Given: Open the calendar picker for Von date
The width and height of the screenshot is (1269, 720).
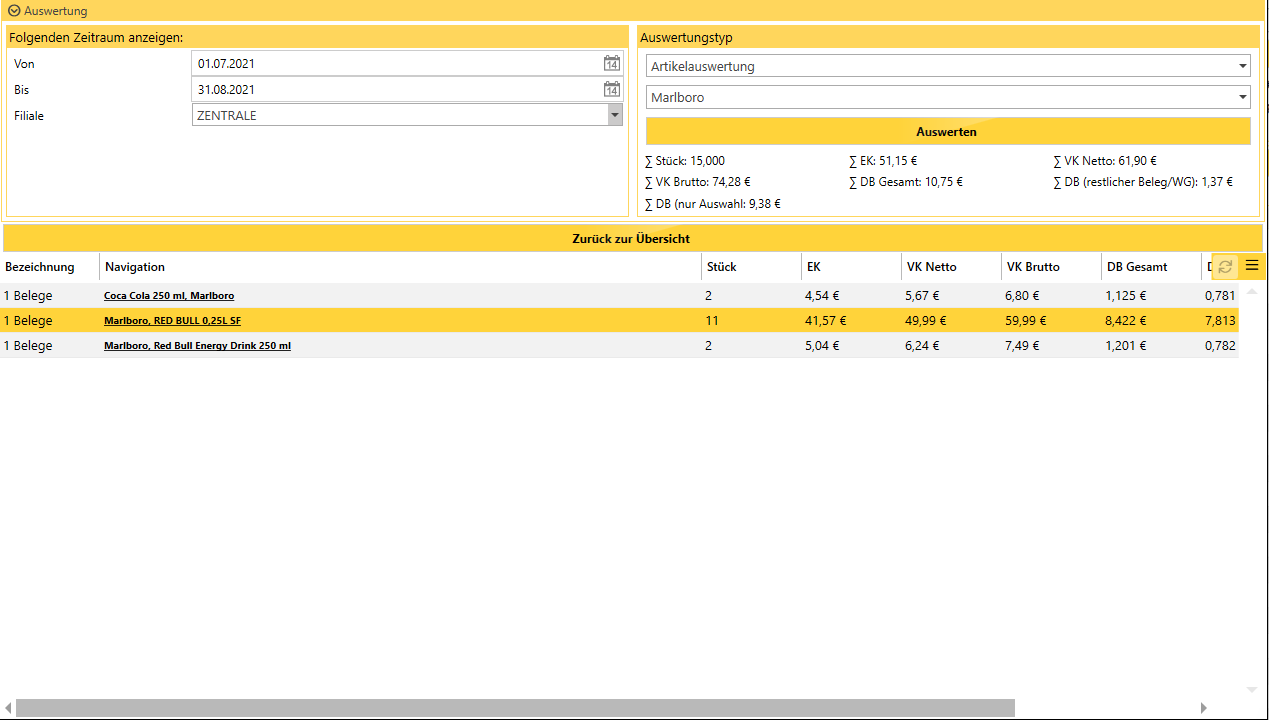Looking at the screenshot, I should [x=612, y=64].
